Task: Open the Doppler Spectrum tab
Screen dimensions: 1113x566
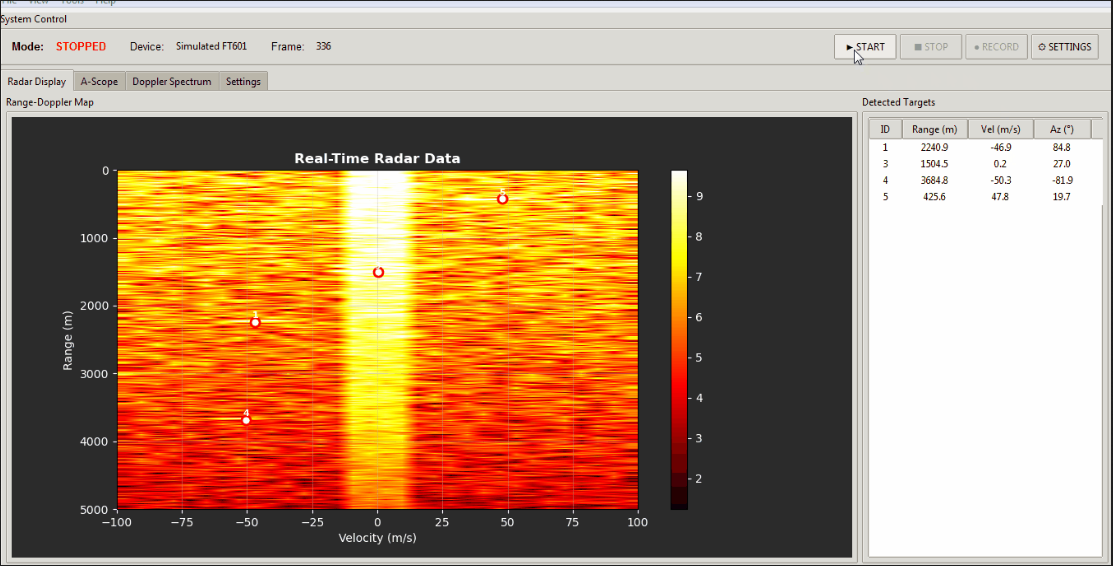Action: (172, 81)
